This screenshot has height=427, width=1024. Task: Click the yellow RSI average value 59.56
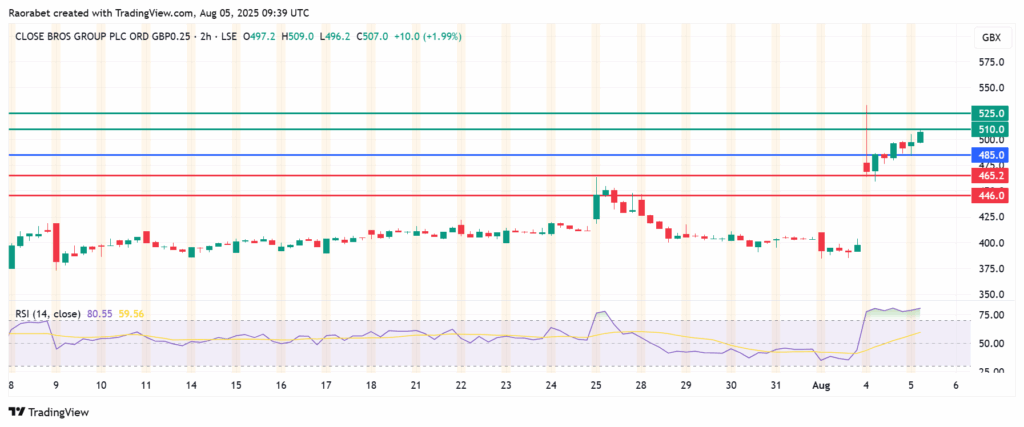pos(132,313)
